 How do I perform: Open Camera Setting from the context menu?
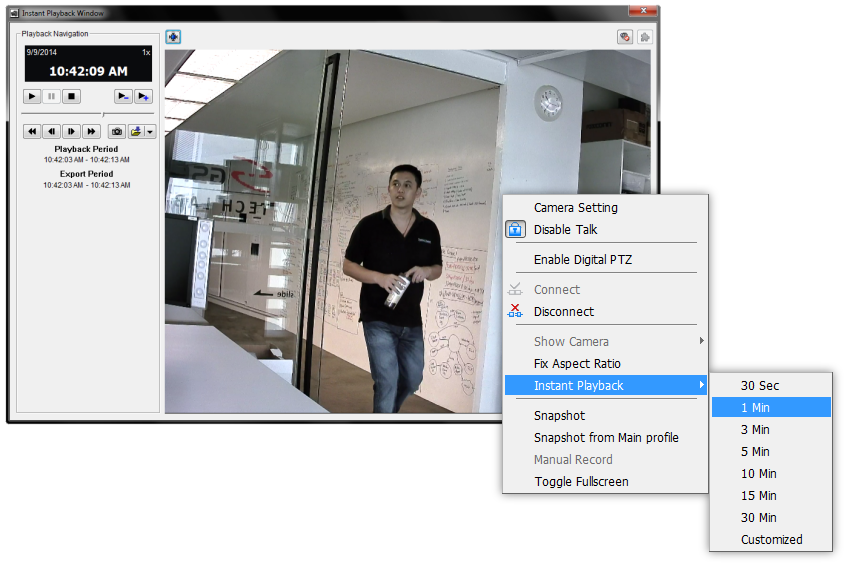[575, 208]
